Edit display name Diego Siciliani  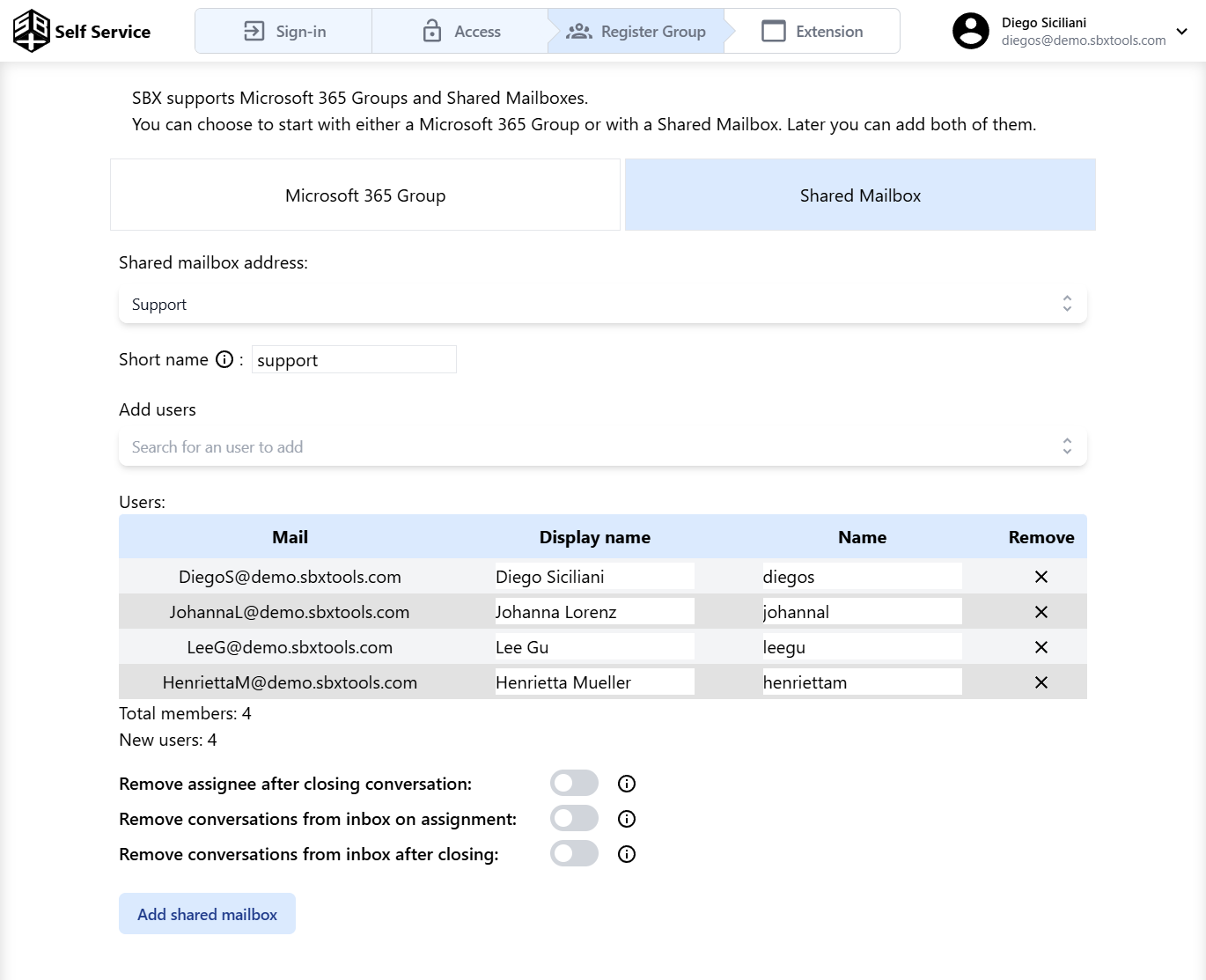tap(595, 577)
